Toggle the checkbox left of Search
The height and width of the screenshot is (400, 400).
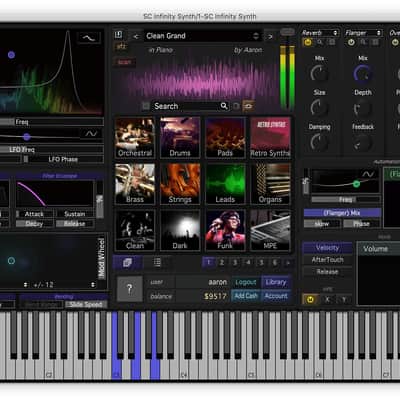[146, 106]
